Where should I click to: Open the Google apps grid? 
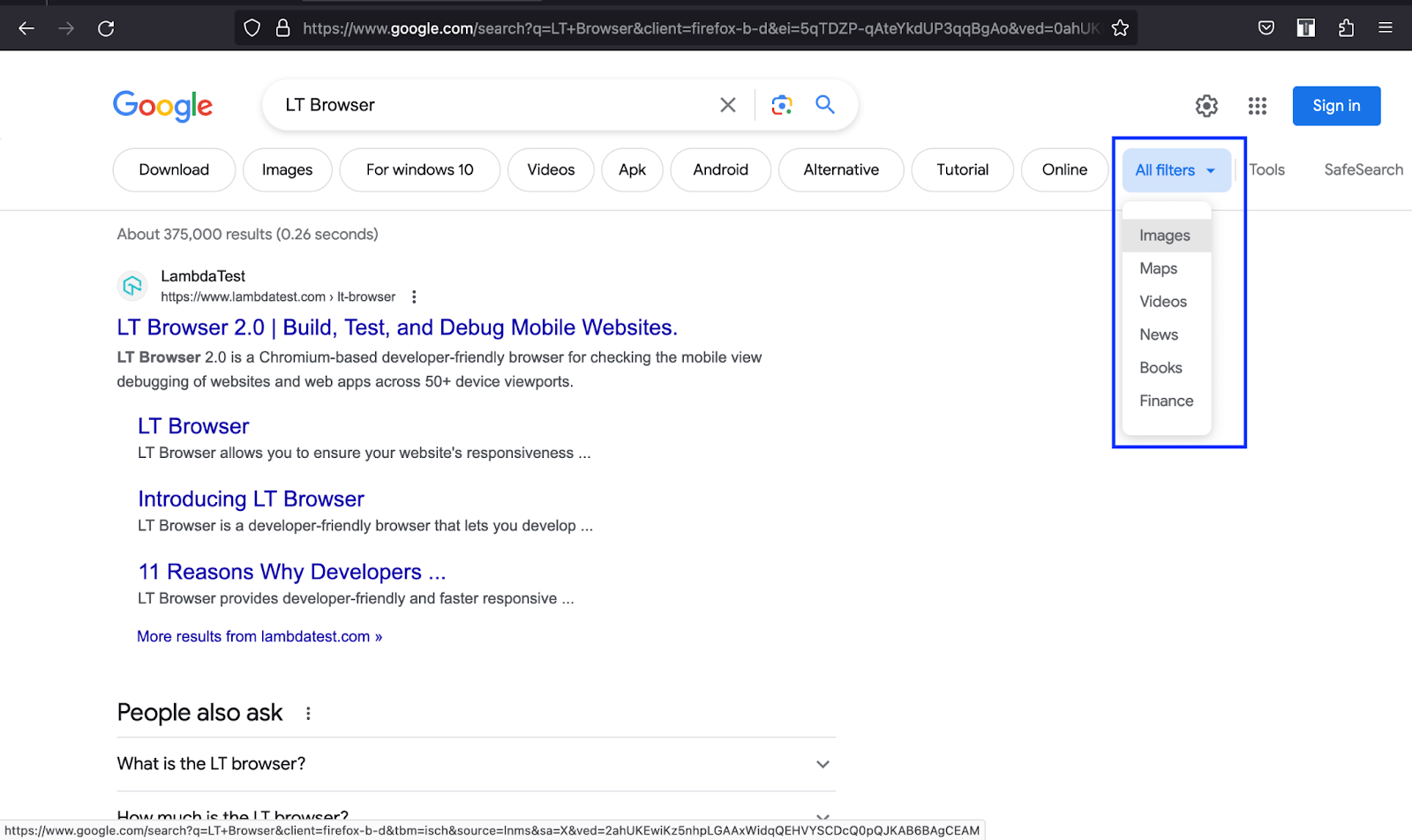pyautogui.click(x=1257, y=106)
